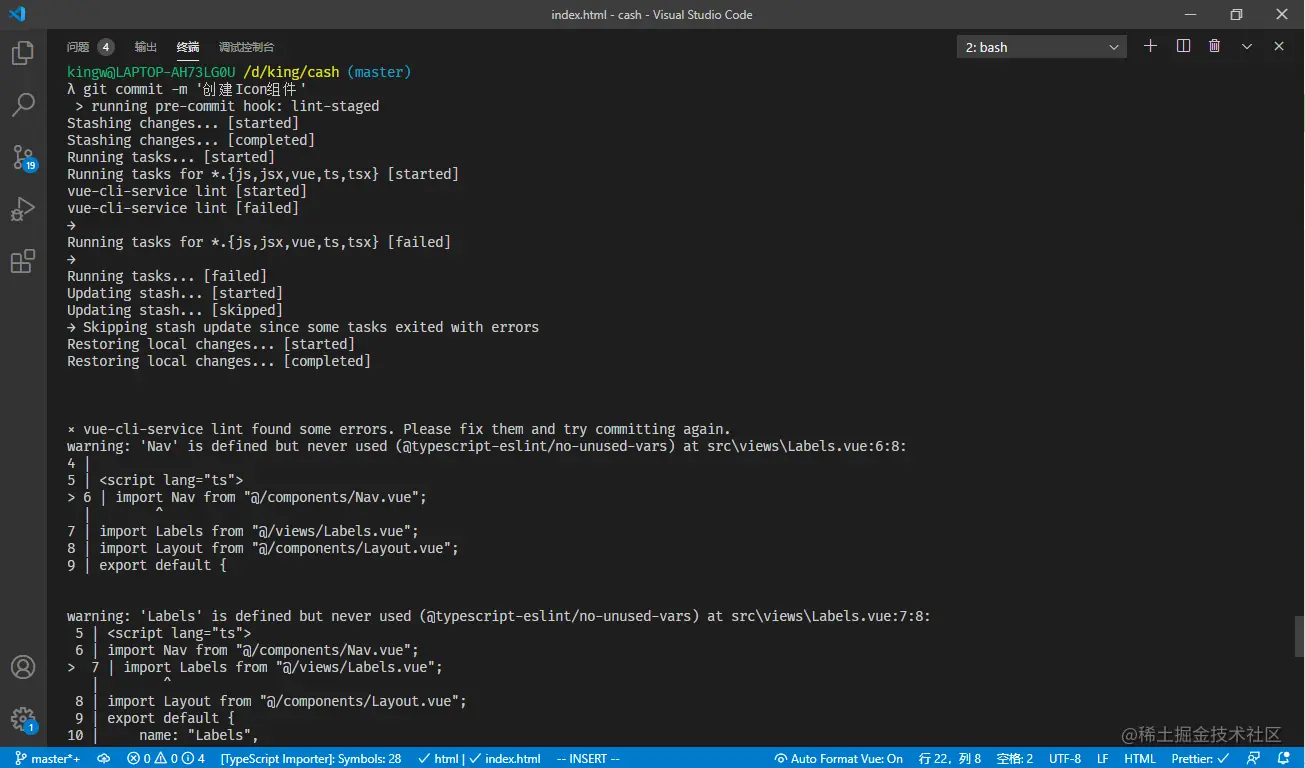
Task: Click TypeScript Importer Symbols: 28 status
Action: pos(311,759)
